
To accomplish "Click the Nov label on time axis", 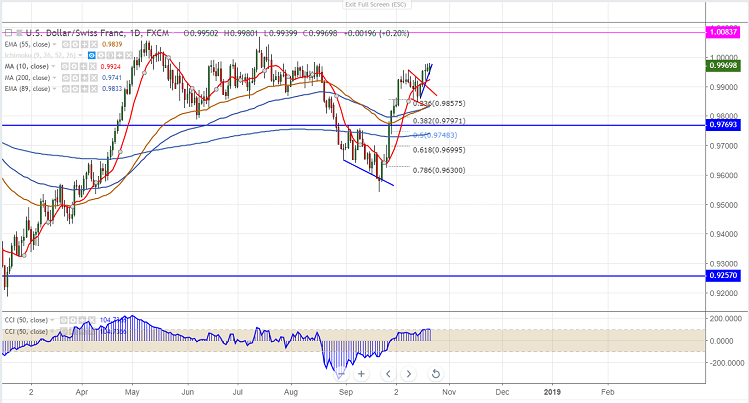I will point(449,392).
